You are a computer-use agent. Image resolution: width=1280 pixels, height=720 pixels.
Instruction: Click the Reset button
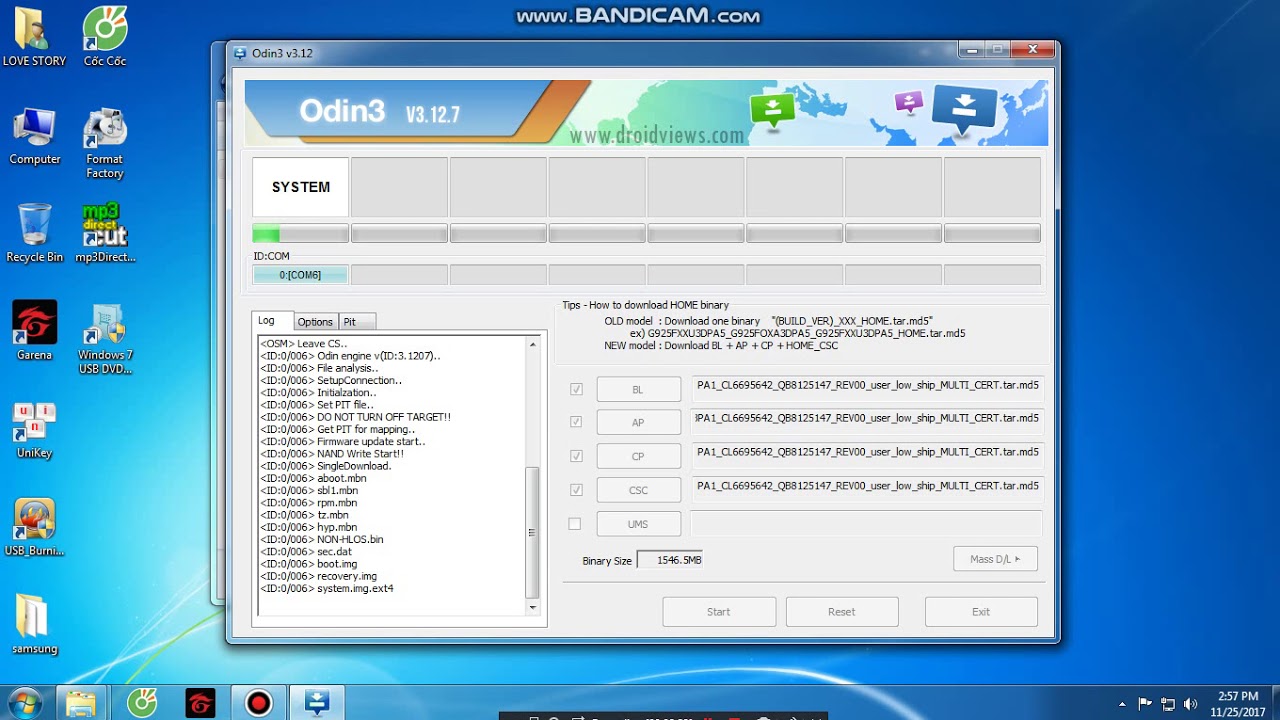pos(842,612)
